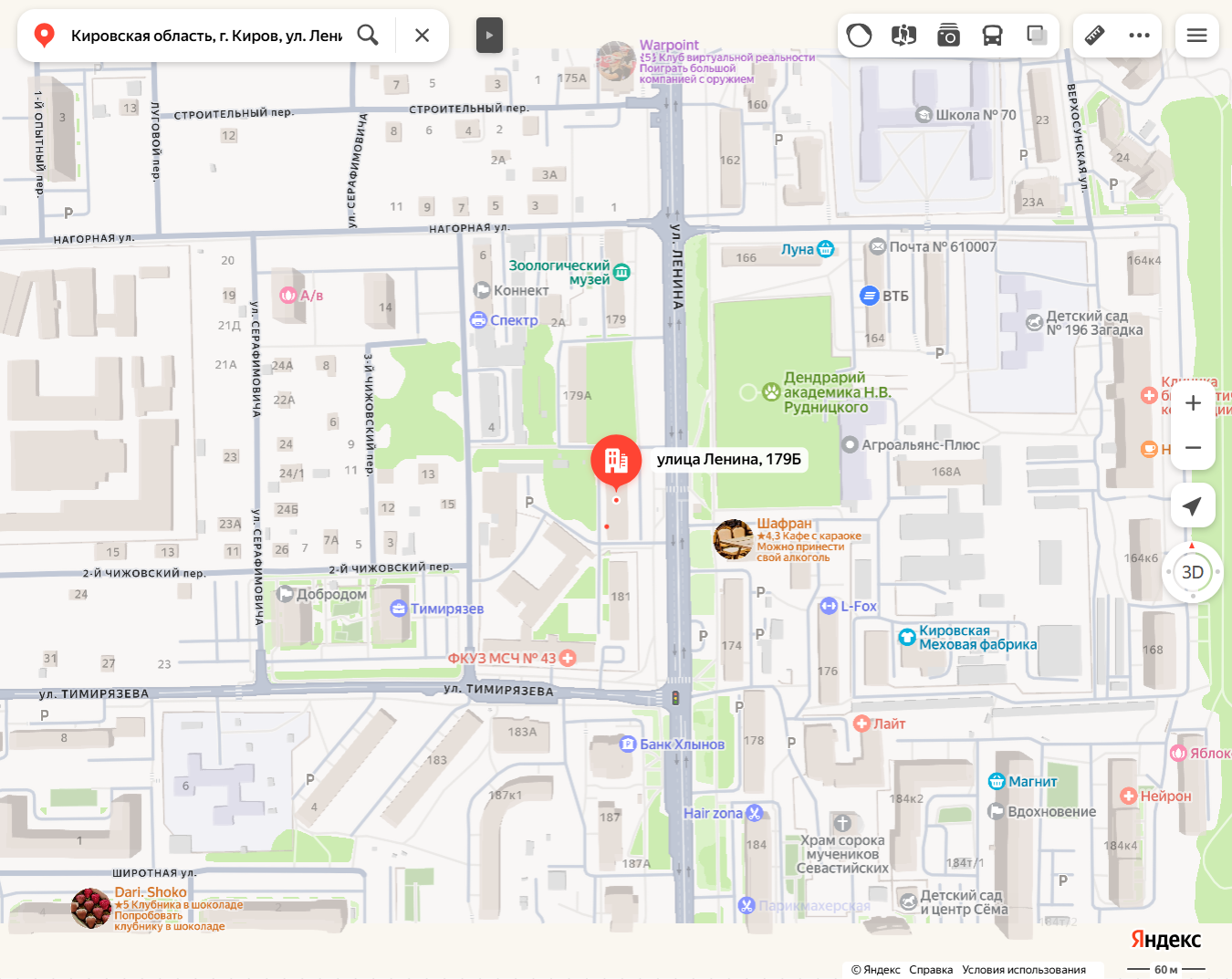Select the L-Fox marker
The height and width of the screenshot is (979, 1232).
coord(829,606)
